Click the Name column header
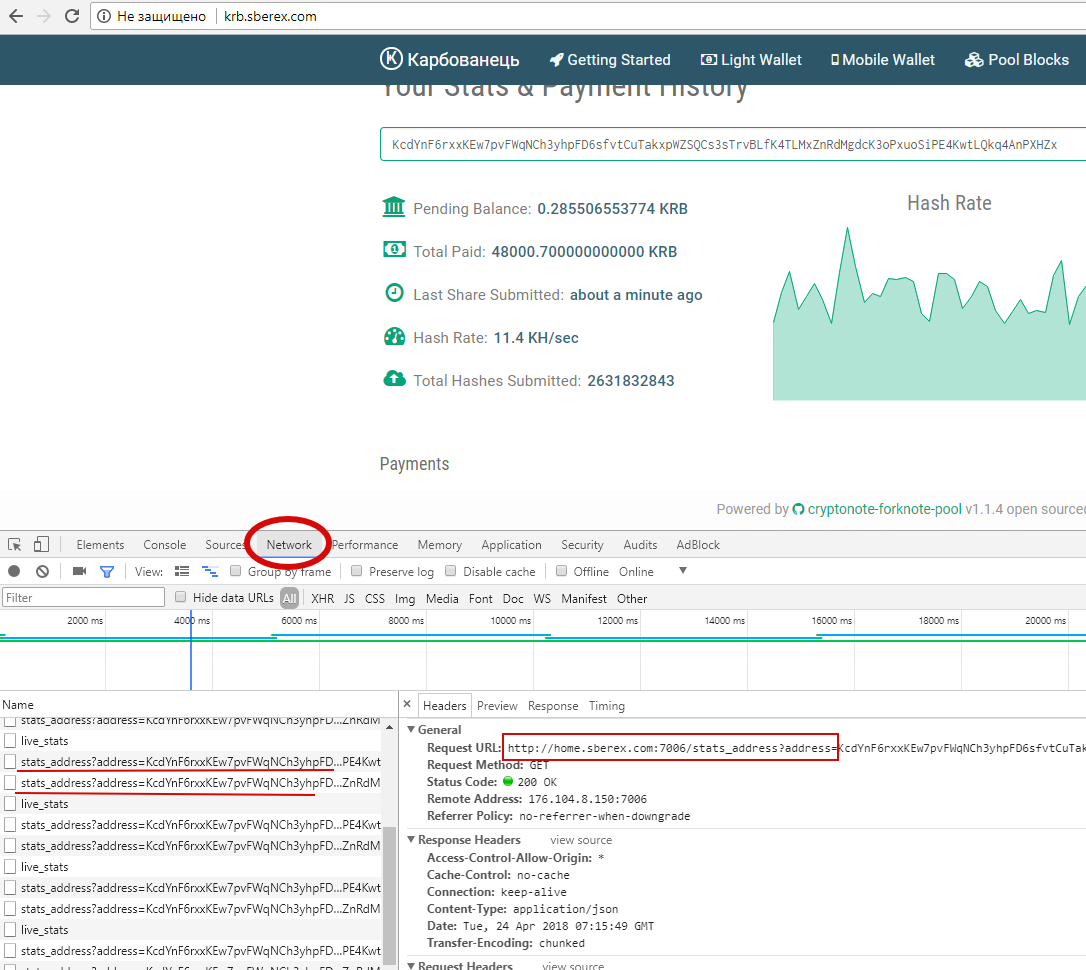This screenshot has width=1086, height=970. 18,704
